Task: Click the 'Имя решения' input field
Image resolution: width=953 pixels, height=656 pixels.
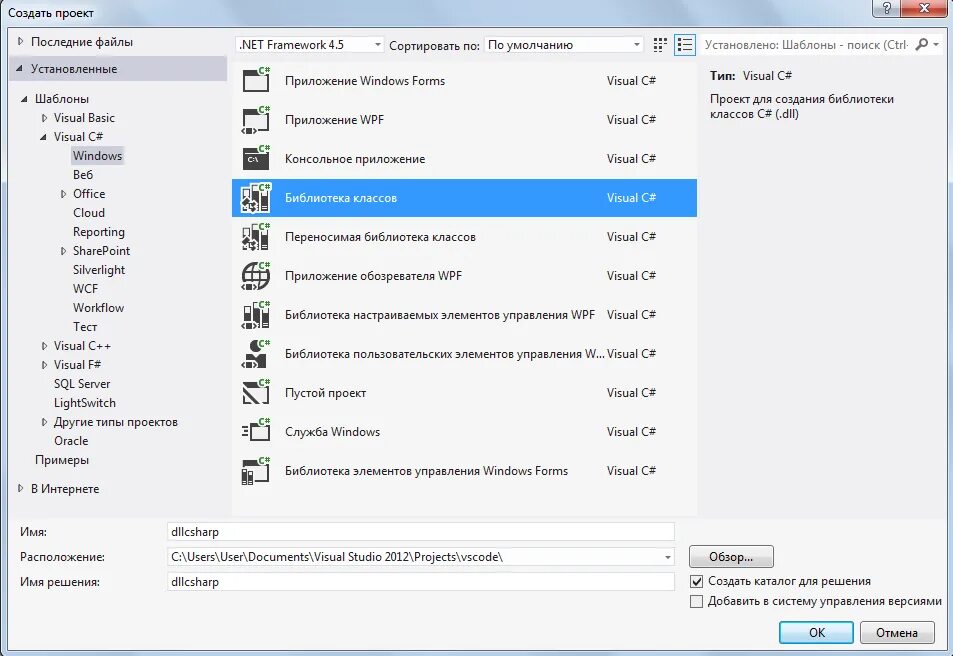Action: [421, 582]
